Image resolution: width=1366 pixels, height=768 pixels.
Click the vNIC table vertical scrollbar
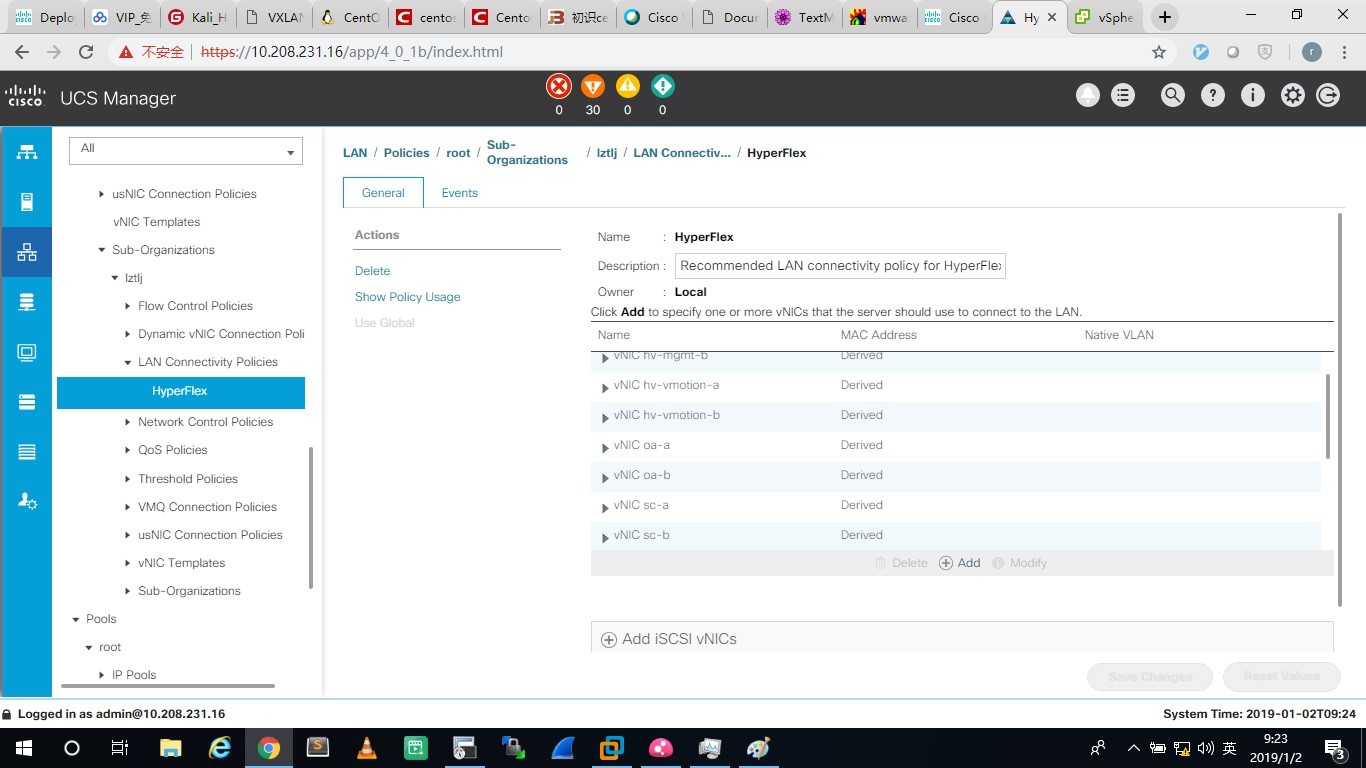click(x=1328, y=416)
